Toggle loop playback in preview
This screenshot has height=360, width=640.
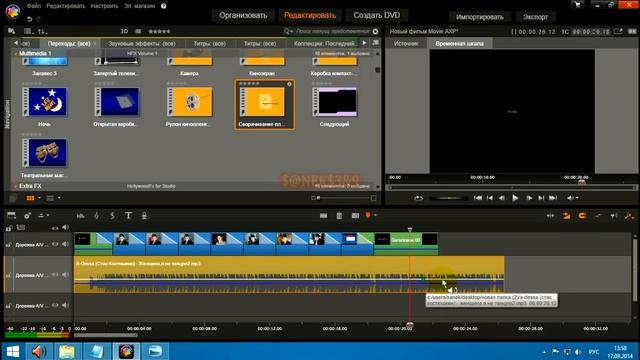coord(418,198)
